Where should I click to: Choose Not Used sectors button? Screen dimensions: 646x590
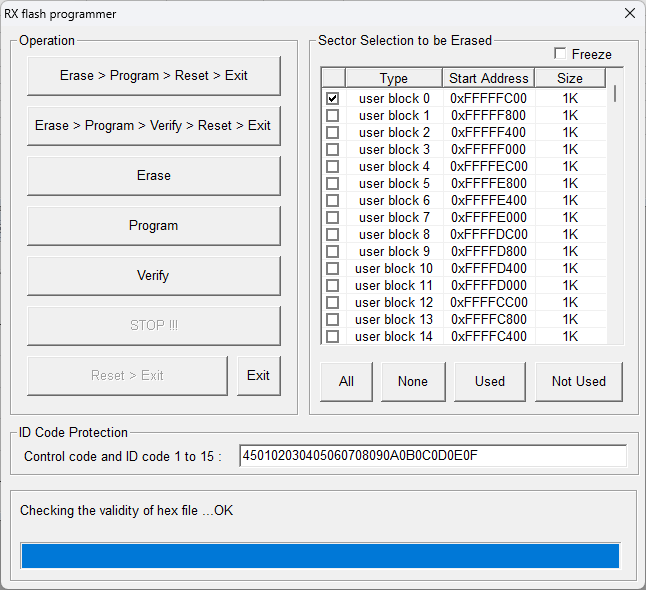578,381
